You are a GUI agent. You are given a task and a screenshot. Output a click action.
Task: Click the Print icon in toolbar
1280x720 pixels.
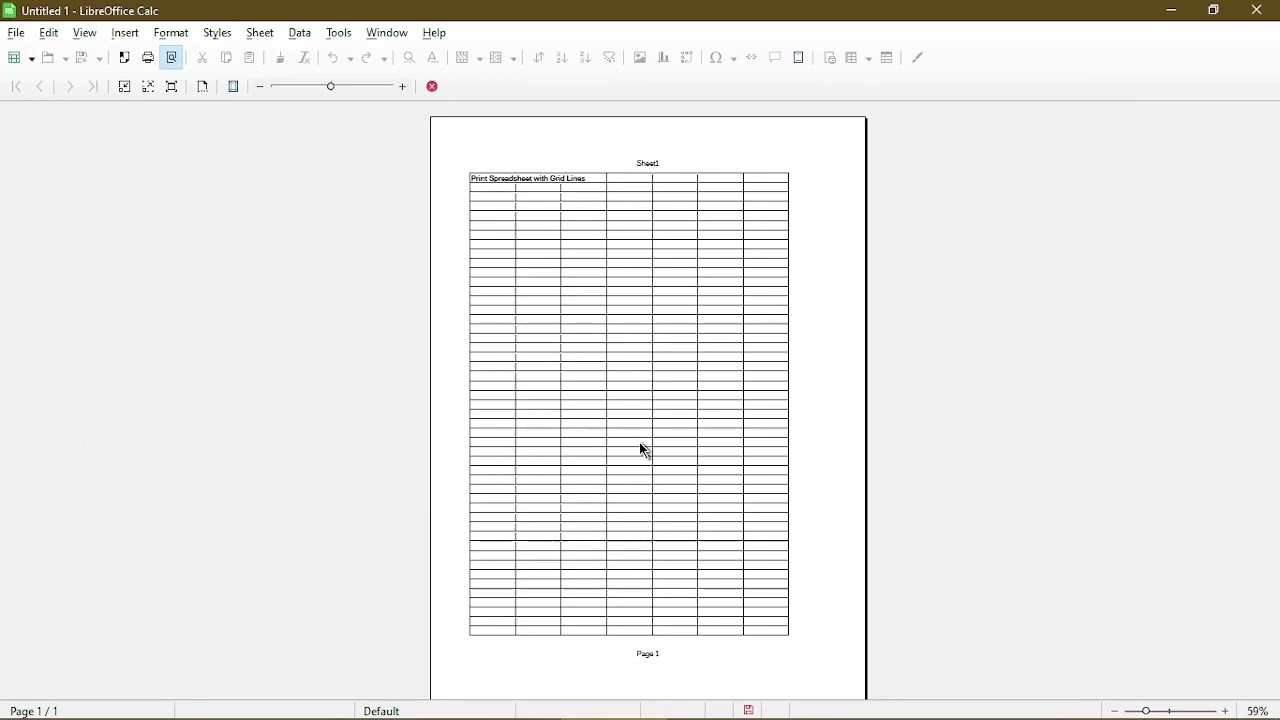click(x=148, y=58)
